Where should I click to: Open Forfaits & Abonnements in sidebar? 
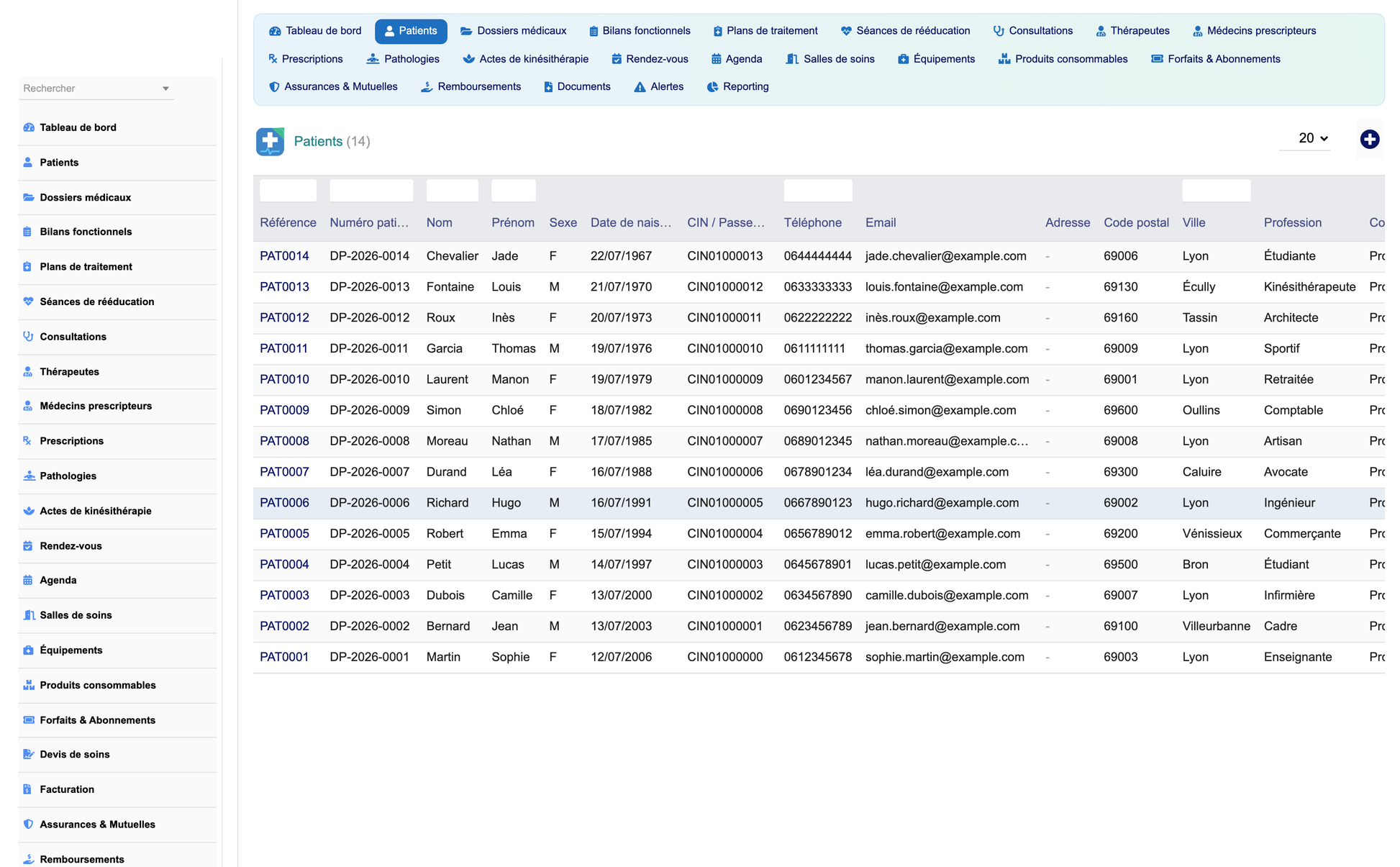tap(98, 720)
